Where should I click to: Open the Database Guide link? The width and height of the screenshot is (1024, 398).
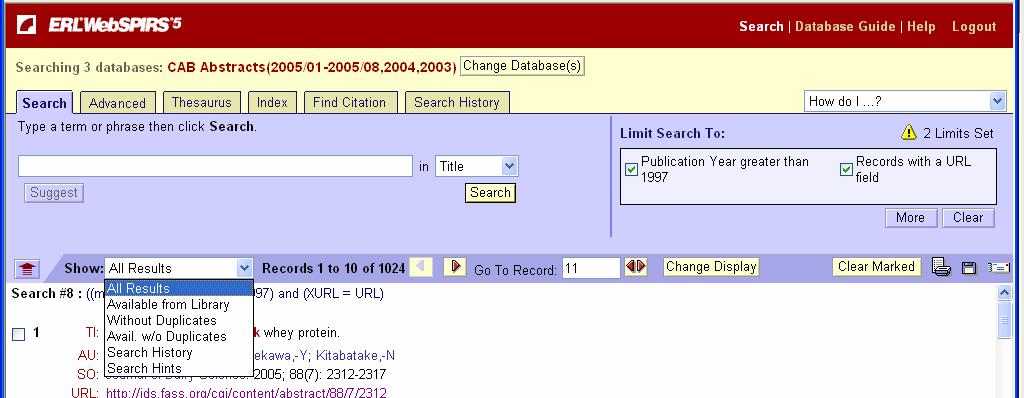pos(845,27)
